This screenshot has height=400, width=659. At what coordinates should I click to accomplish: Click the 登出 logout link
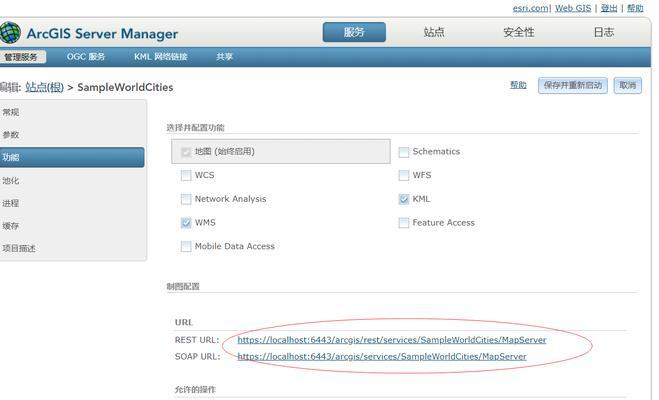click(609, 8)
